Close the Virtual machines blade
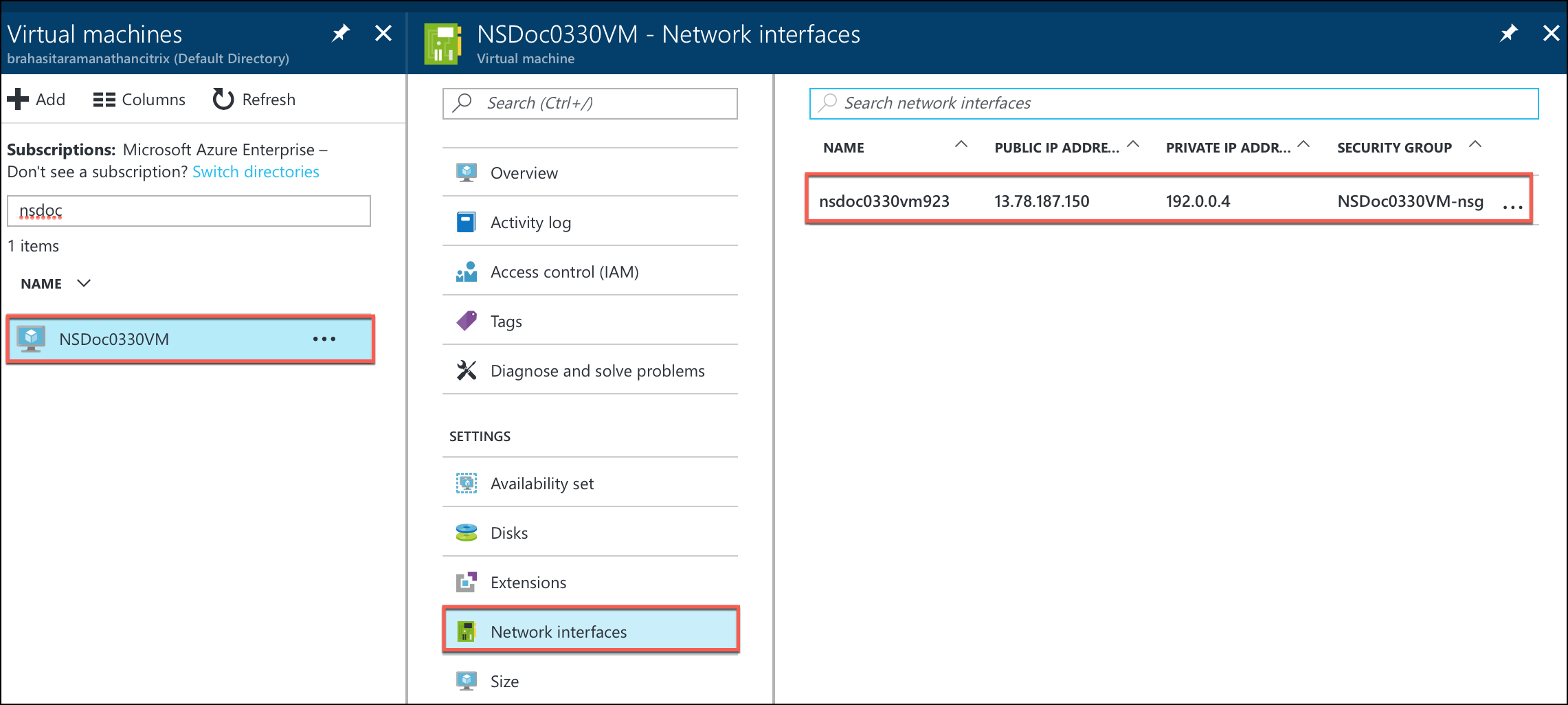 coord(383,33)
